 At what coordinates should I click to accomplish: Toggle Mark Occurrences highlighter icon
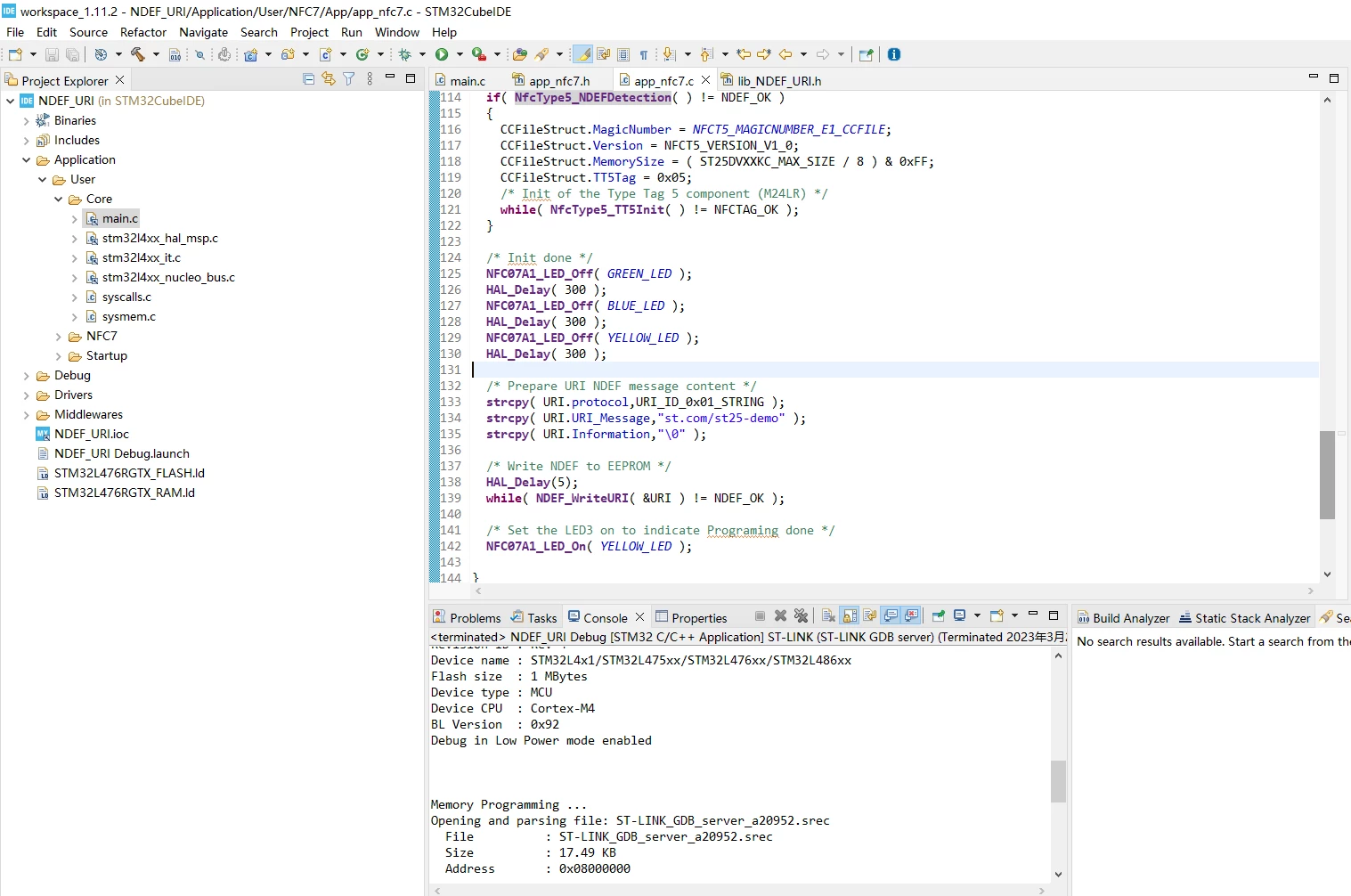tap(582, 54)
